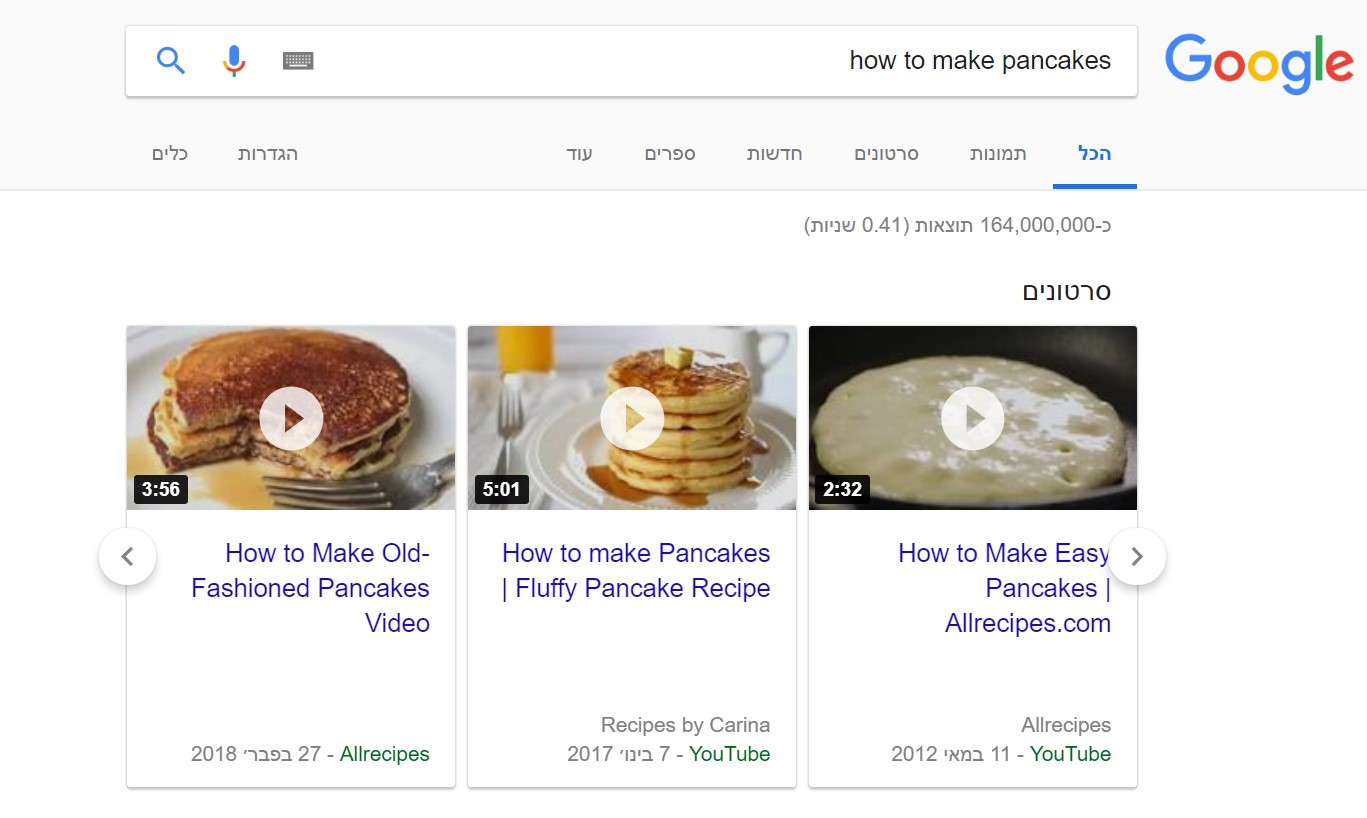1367x818 pixels.
Task: Switch to the תמונות (Images) tab
Action: [x=998, y=154]
